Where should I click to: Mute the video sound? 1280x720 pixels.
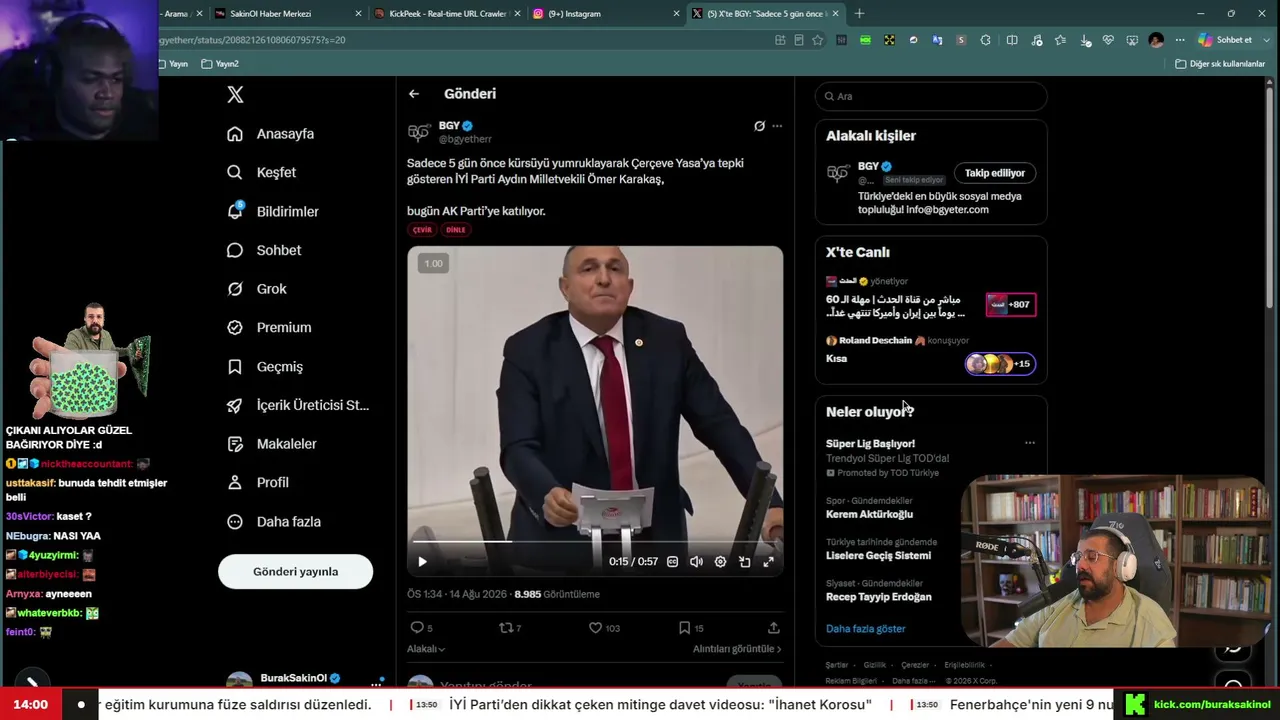(x=696, y=562)
